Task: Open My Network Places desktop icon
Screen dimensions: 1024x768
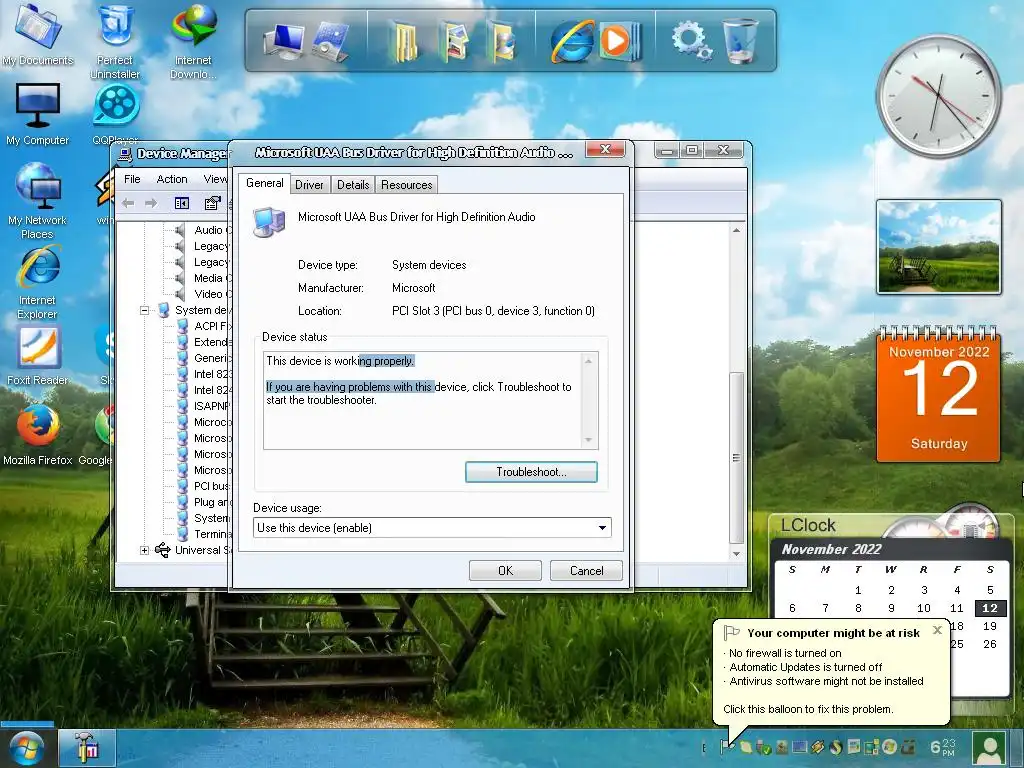Action: click(x=37, y=201)
